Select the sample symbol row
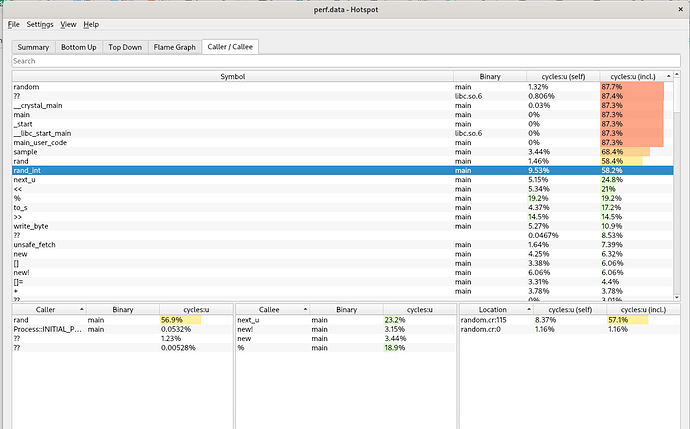The width and height of the screenshot is (690, 429). click(343, 152)
